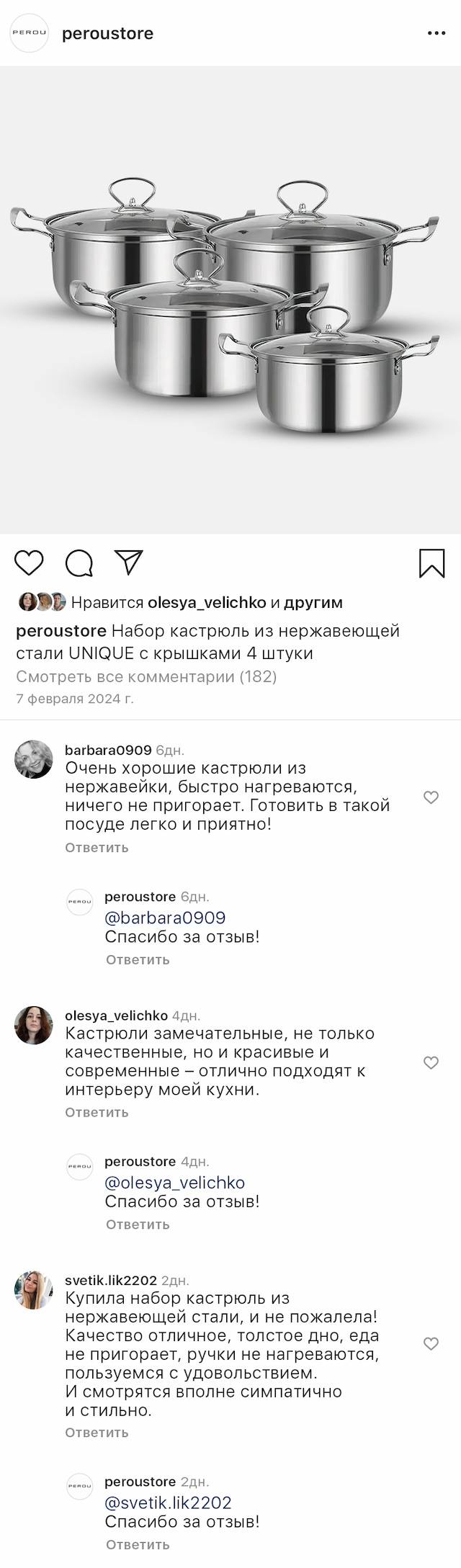Open the three-dot options menu
Viewport: 461px width, 1568px height.
(437, 33)
